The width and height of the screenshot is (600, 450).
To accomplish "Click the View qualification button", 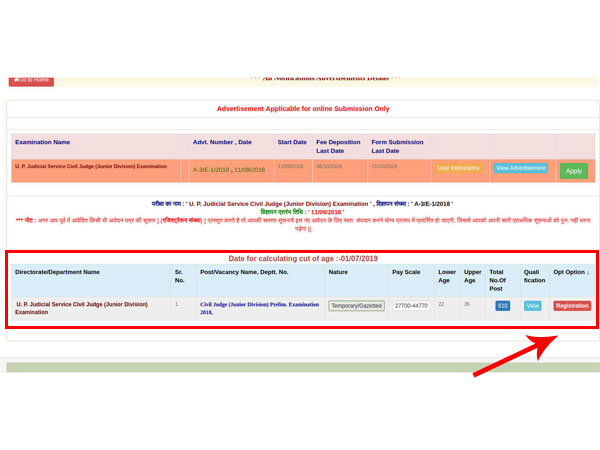I will [x=532, y=306].
